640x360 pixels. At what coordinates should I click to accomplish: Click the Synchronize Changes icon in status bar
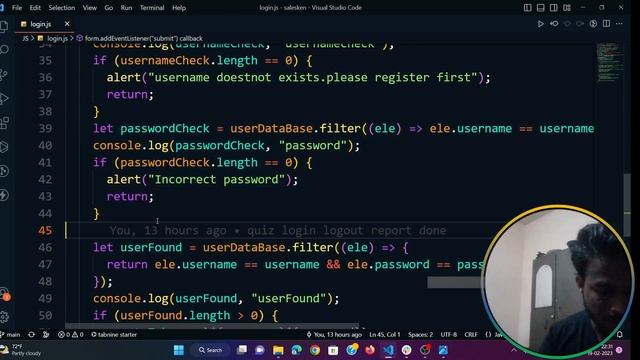point(31,334)
